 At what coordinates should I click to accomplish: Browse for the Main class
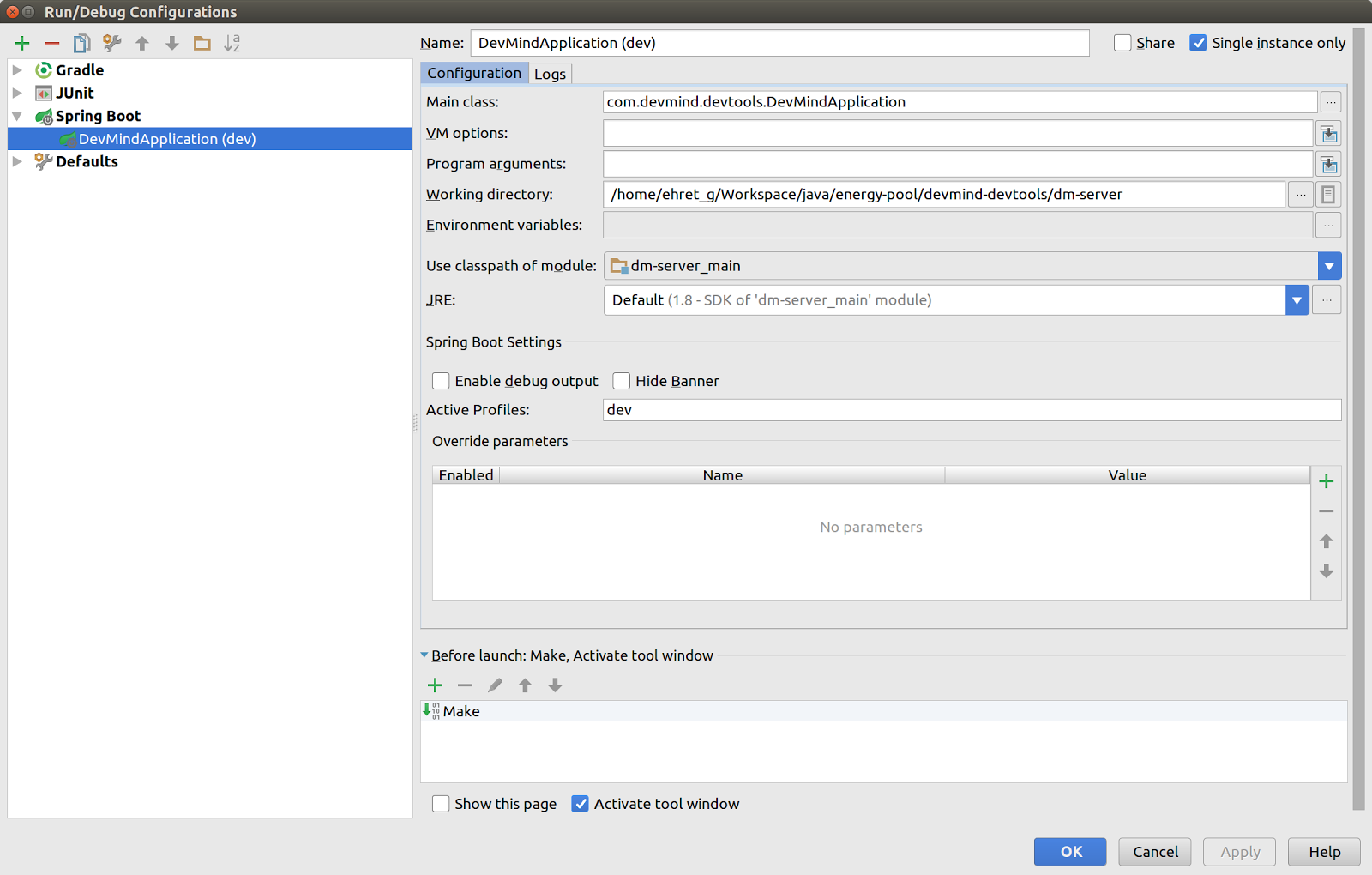pos(1331,102)
